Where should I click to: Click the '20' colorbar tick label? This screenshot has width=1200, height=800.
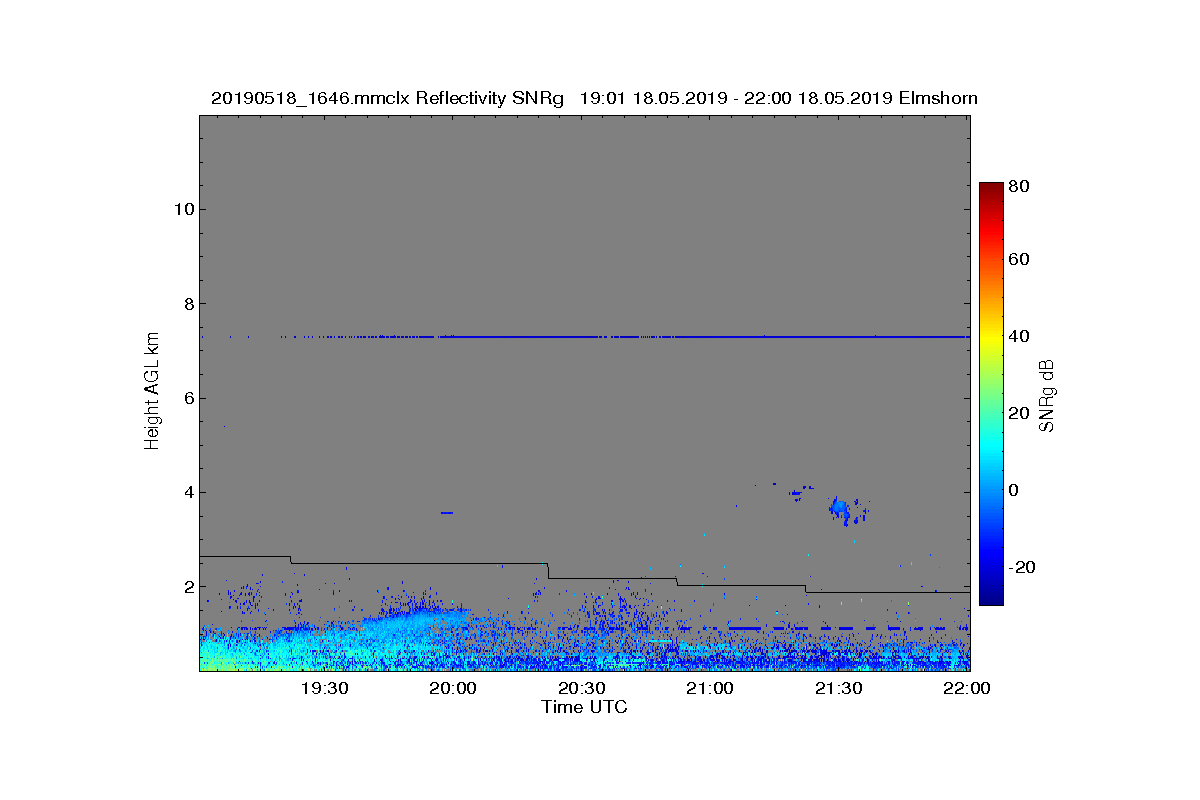[x=1021, y=414]
